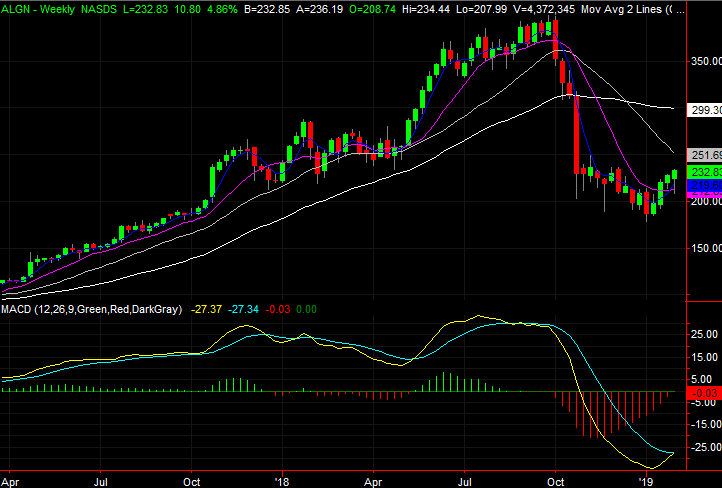The width and height of the screenshot is (722, 488).
Task: Select the NASDS exchange label in header
Action: (99, 9)
